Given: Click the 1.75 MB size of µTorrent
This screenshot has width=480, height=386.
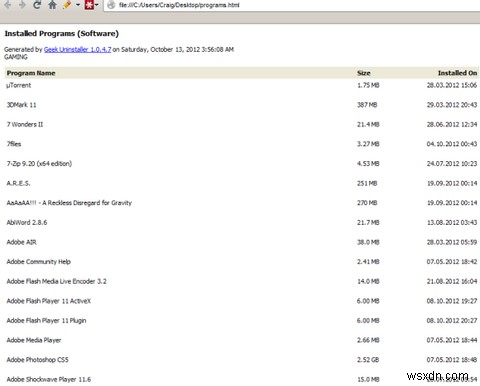Looking at the screenshot, I should (x=368, y=85).
